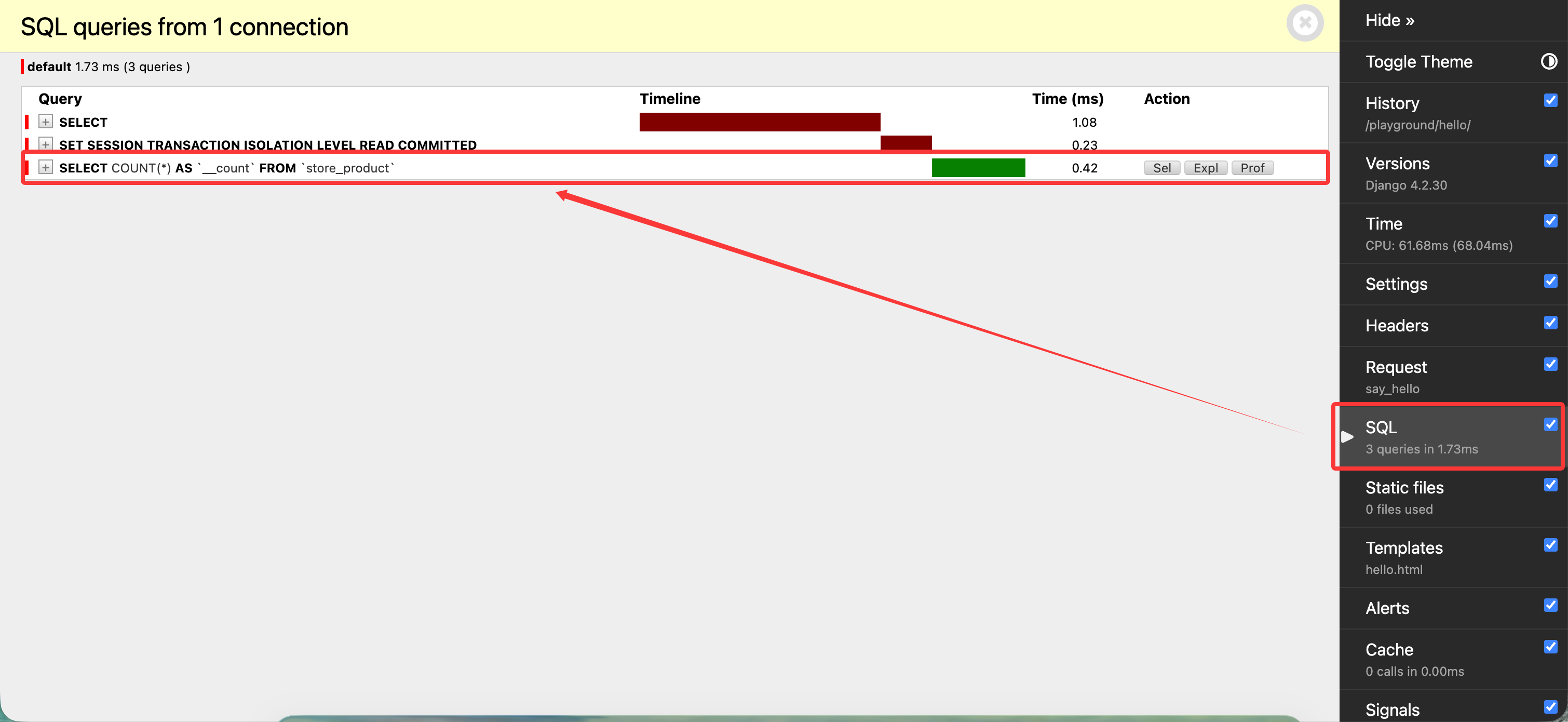This screenshot has height=722, width=1568.
Task: Uncheck the Versions panel checkbox
Action: click(1550, 160)
